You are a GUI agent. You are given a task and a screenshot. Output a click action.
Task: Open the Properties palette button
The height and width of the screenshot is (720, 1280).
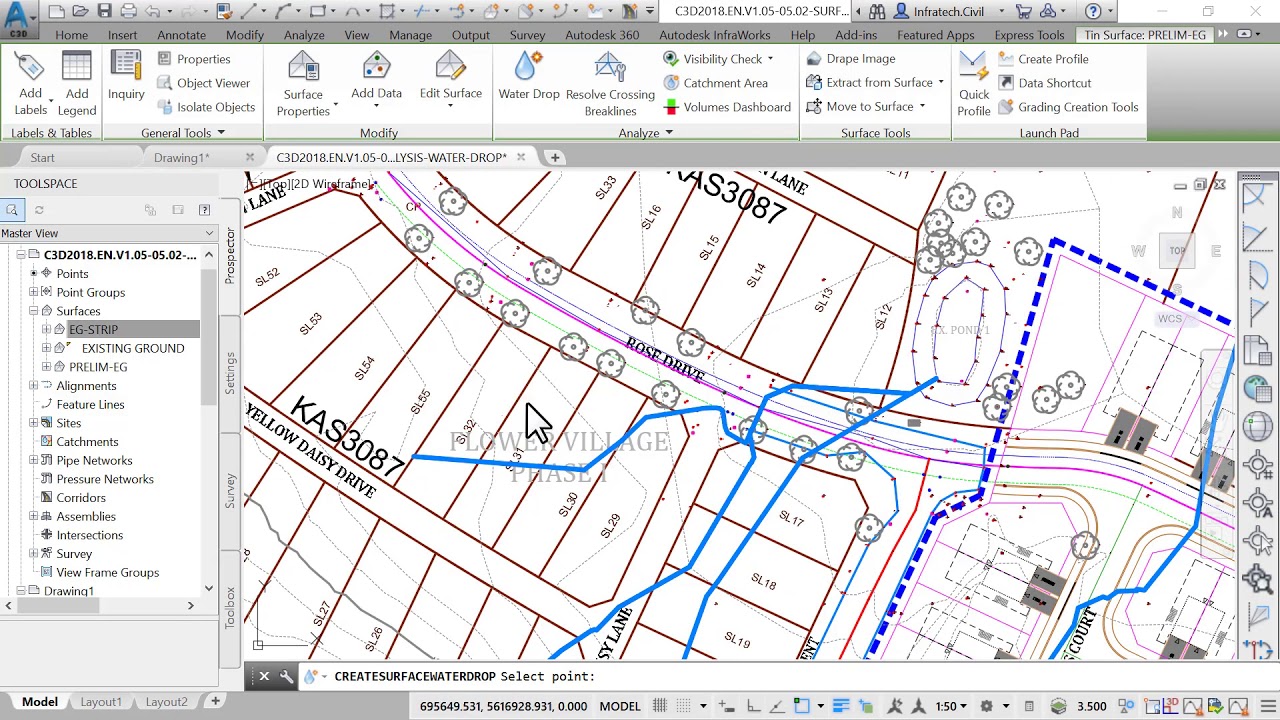(x=194, y=59)
